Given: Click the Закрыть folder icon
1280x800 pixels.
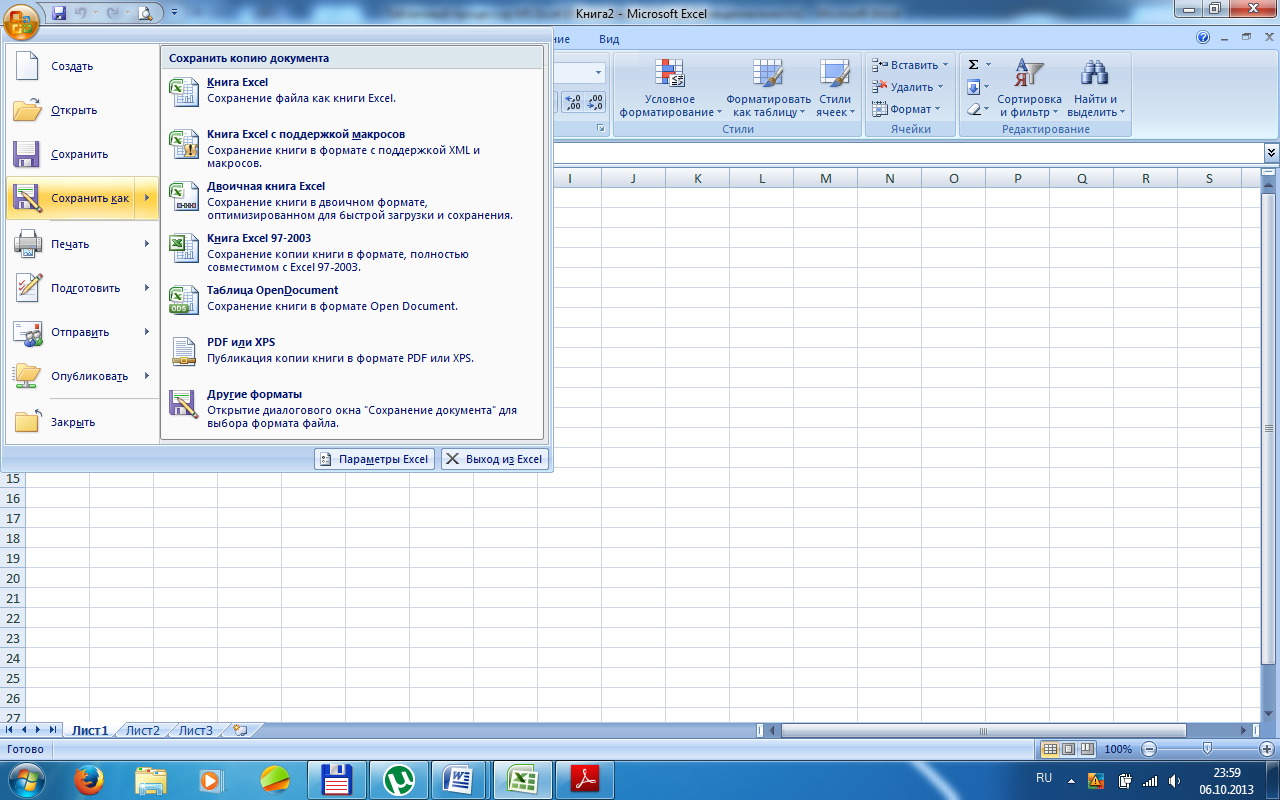Looking at the screenshot, I should (x=27, y=422).
